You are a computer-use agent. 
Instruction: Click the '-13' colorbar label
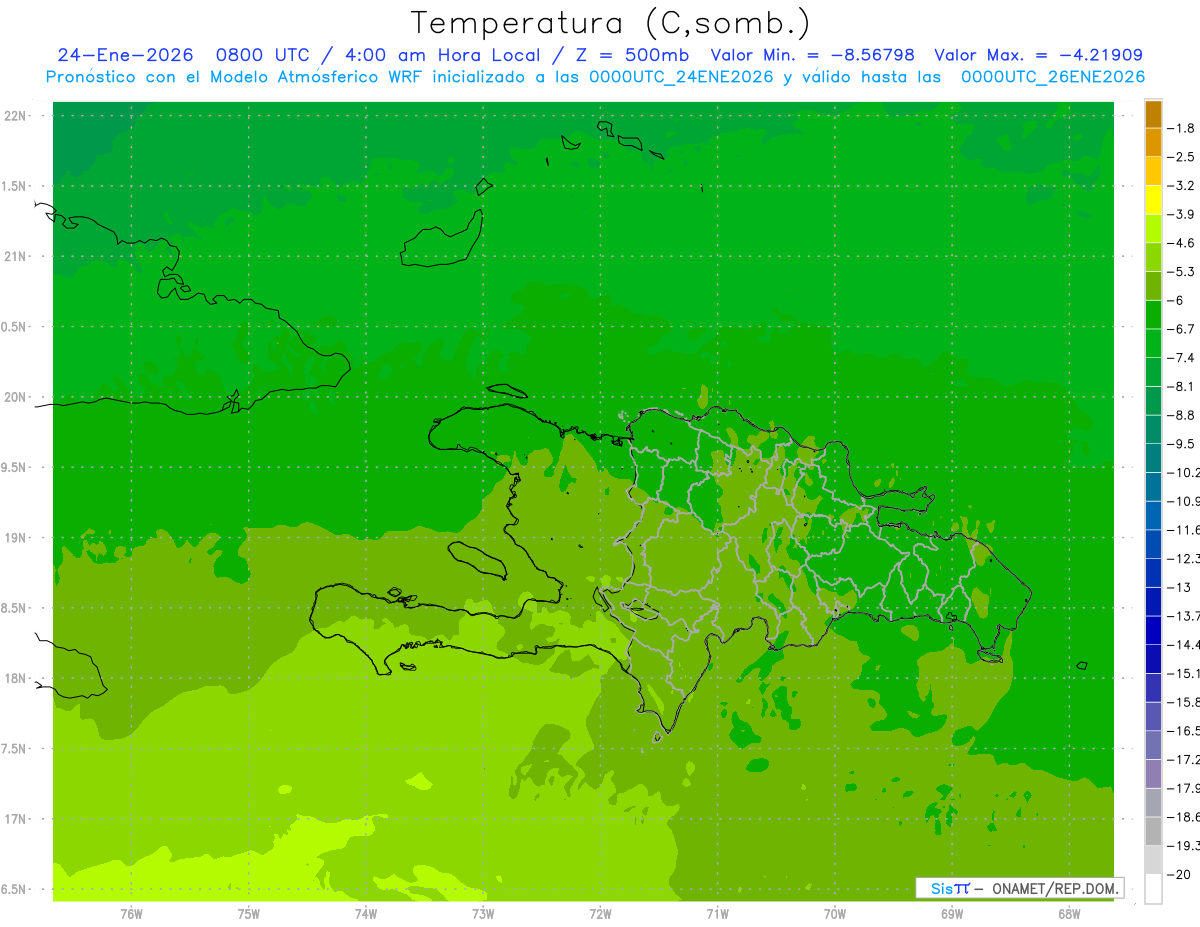tap(1178, 587)
